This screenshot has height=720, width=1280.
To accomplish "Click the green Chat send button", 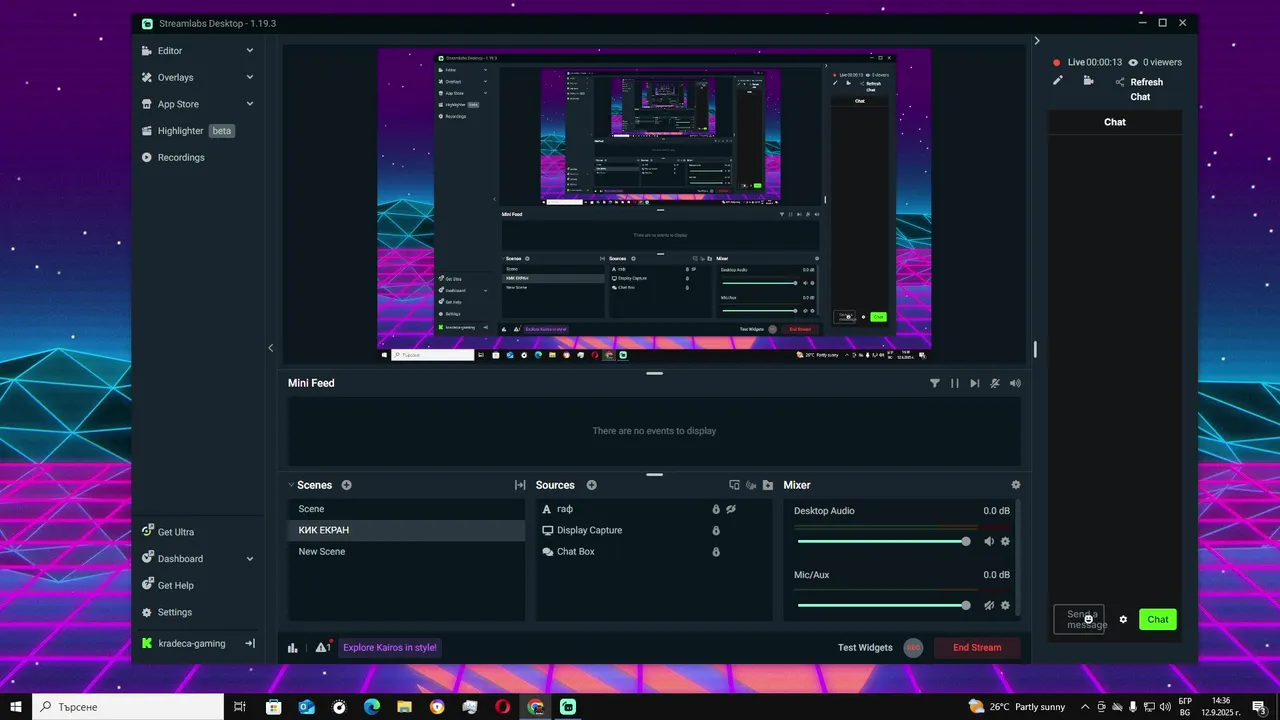I will [x=1158, y=619].
